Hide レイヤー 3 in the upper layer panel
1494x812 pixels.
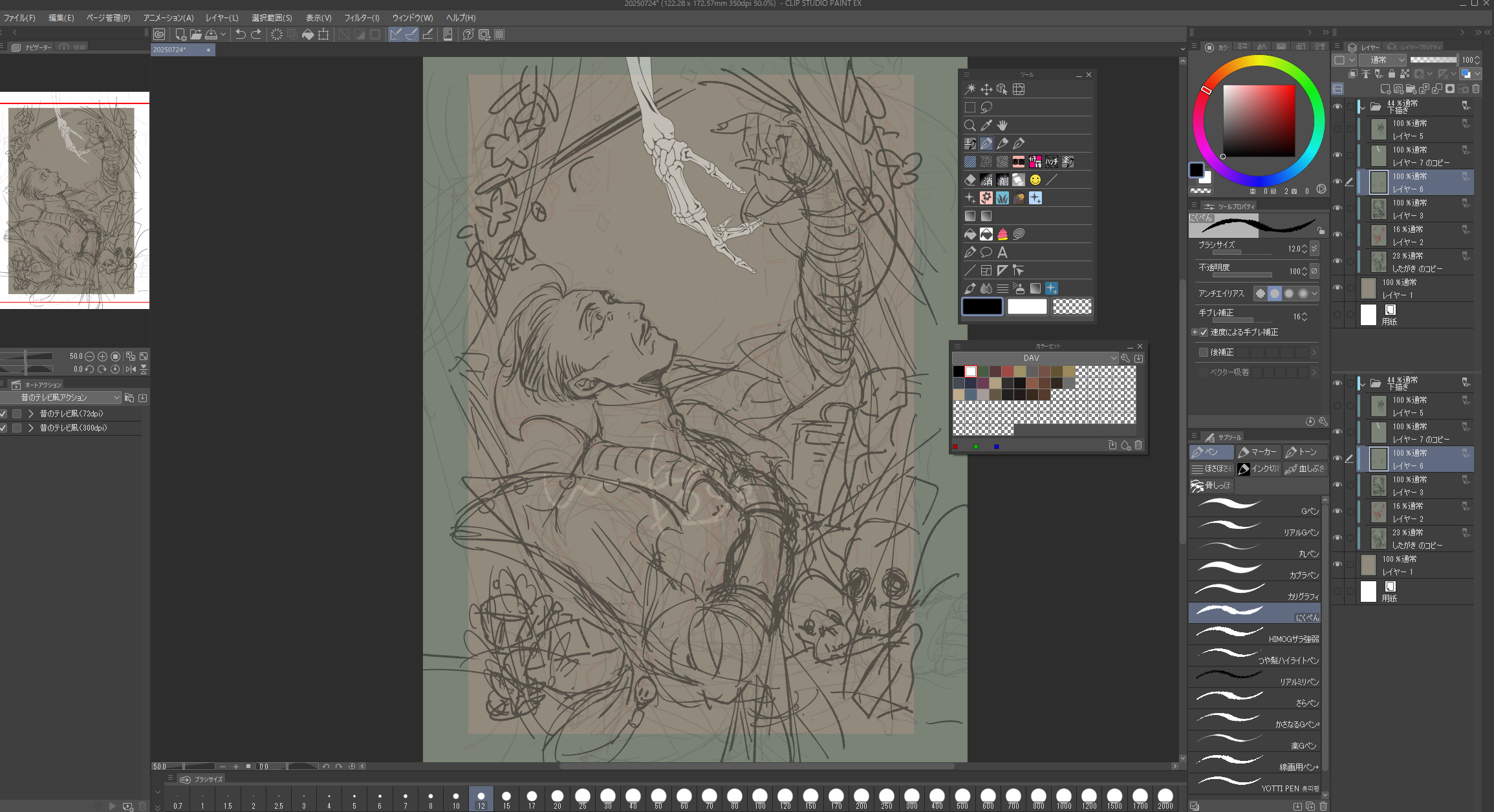1337,208
